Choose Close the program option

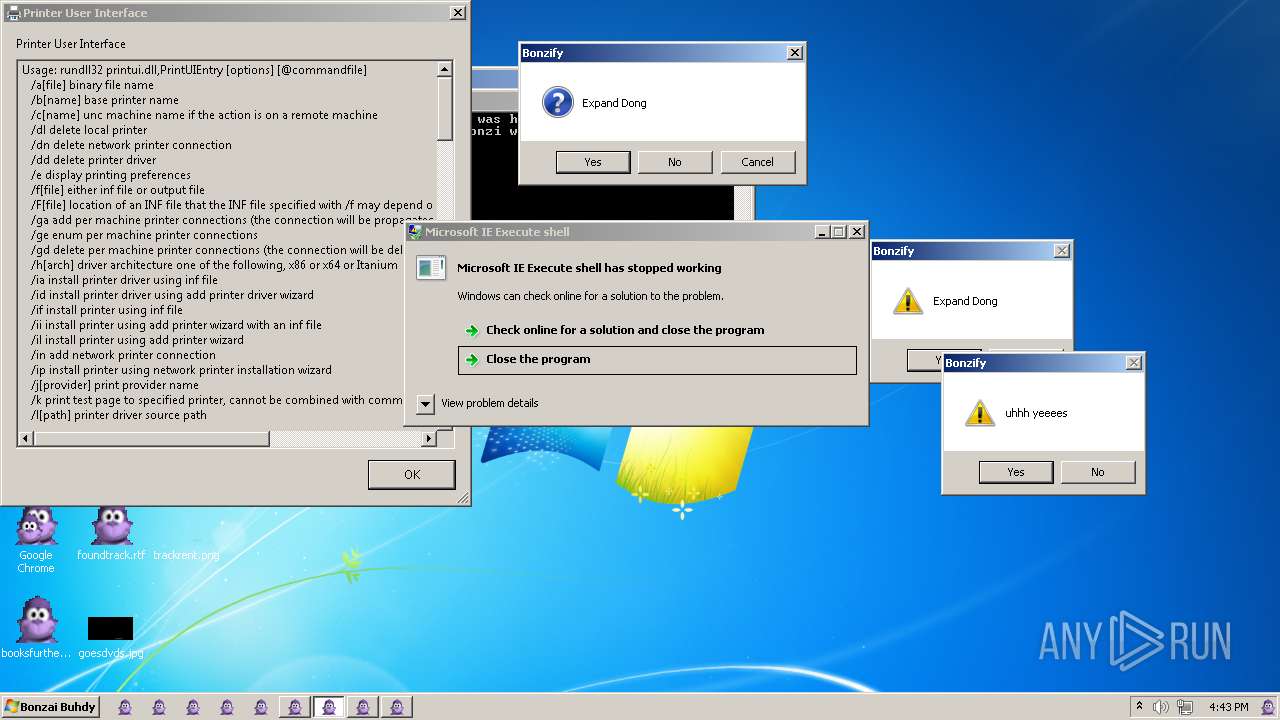click(x=657, y=360)
